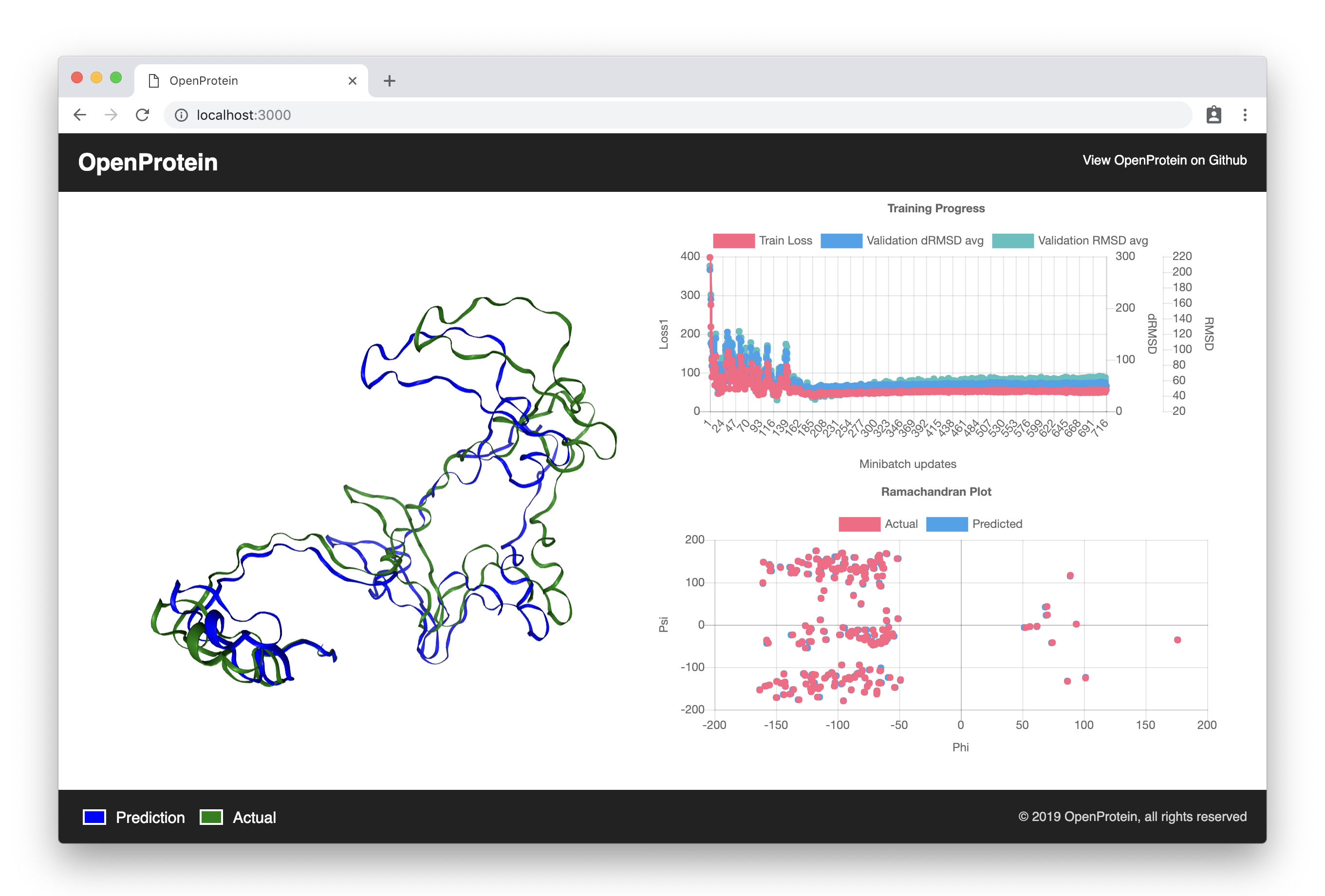Click the blue Prediction color swatch
This screenshot has height=896, width=1325.
click(94, 817)
